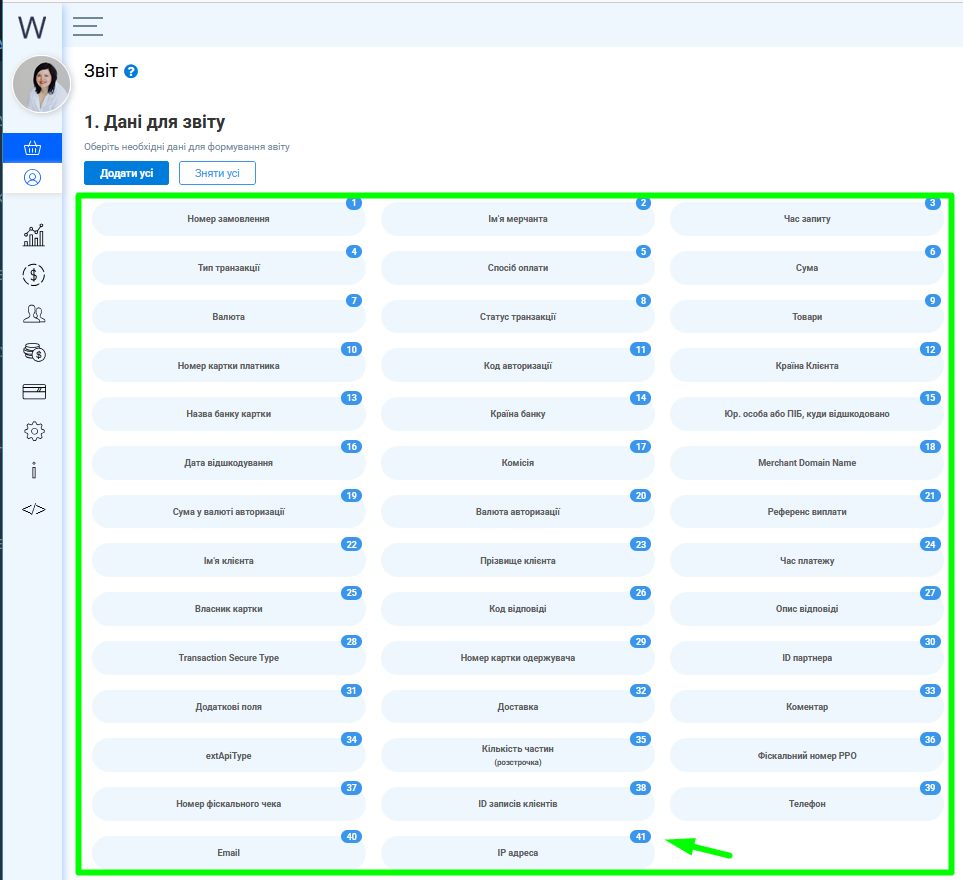This screenshot has width=963, height=880.
Task: Toggle the Час запиту field
Action: (x=807, y=219)
